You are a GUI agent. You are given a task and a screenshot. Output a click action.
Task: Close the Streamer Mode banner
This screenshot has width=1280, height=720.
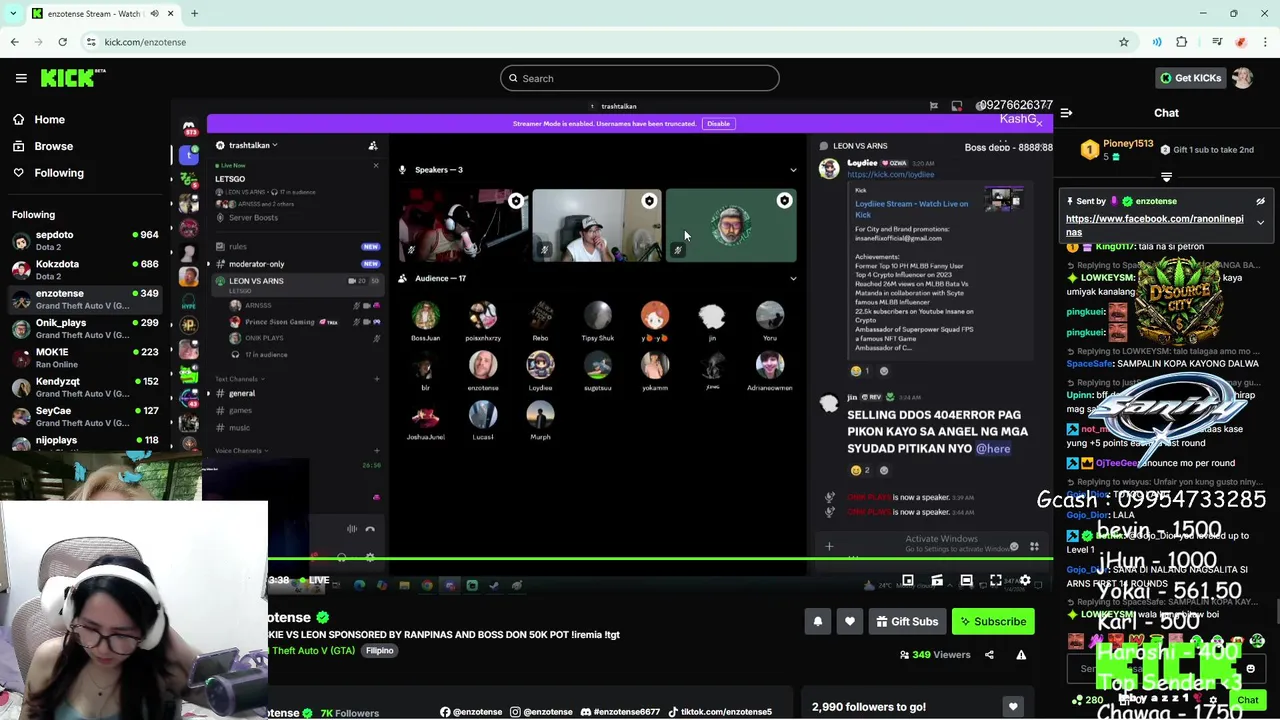point(1039,124)
